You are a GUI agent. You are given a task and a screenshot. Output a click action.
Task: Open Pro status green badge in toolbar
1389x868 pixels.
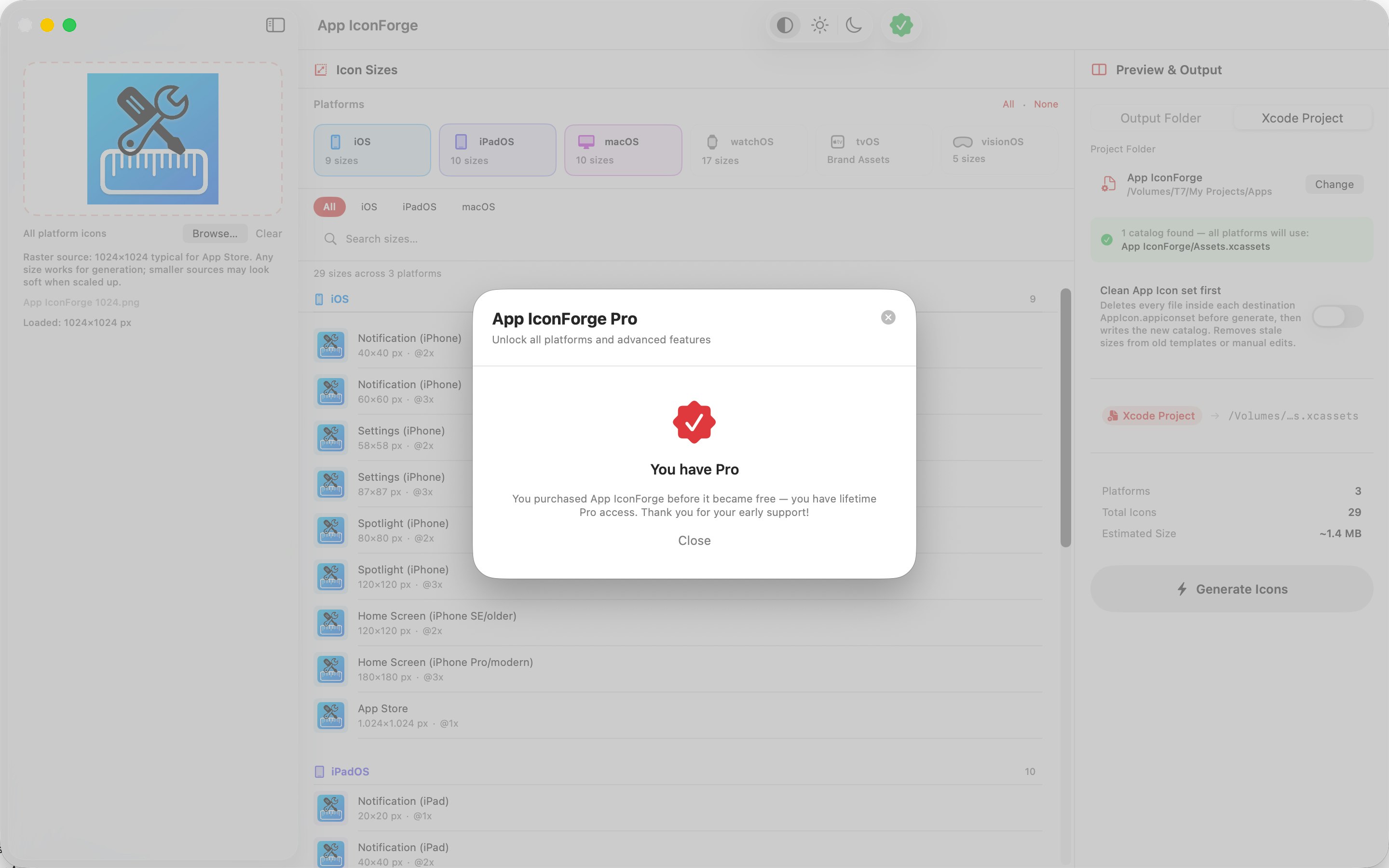tap(901, 25)
